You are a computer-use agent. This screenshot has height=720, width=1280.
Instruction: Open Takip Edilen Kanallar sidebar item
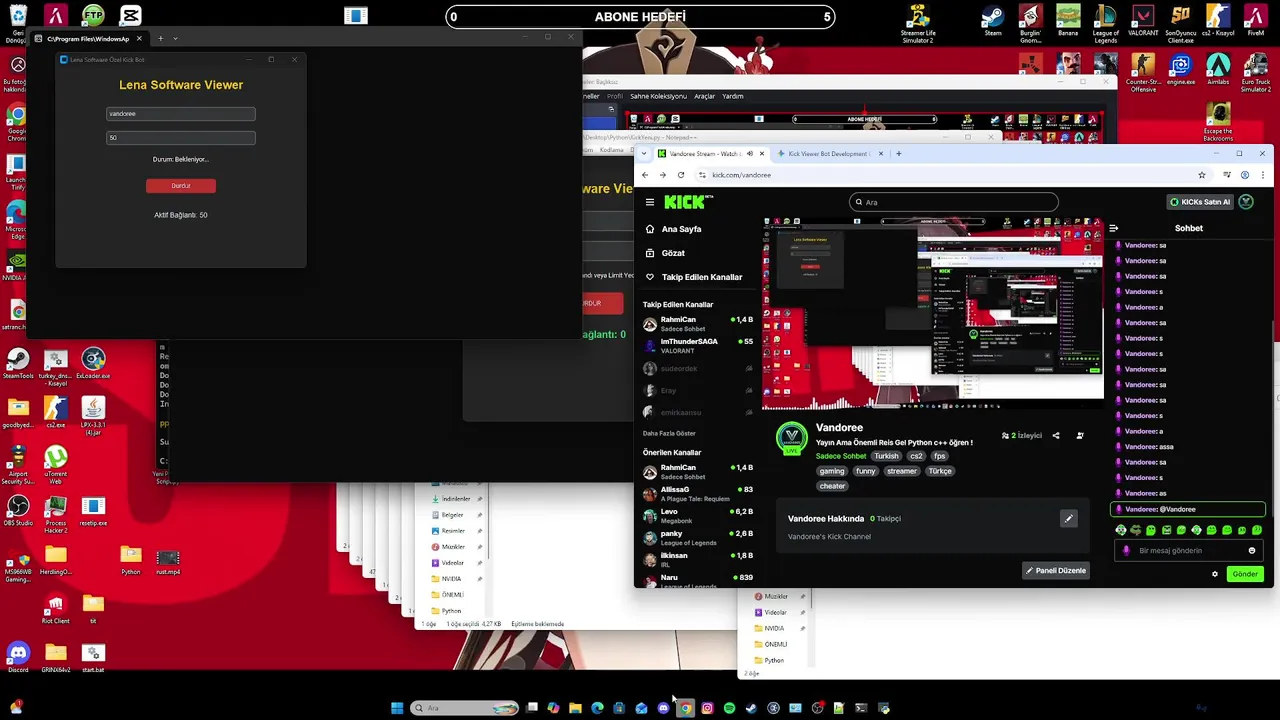tap(702, 277)
